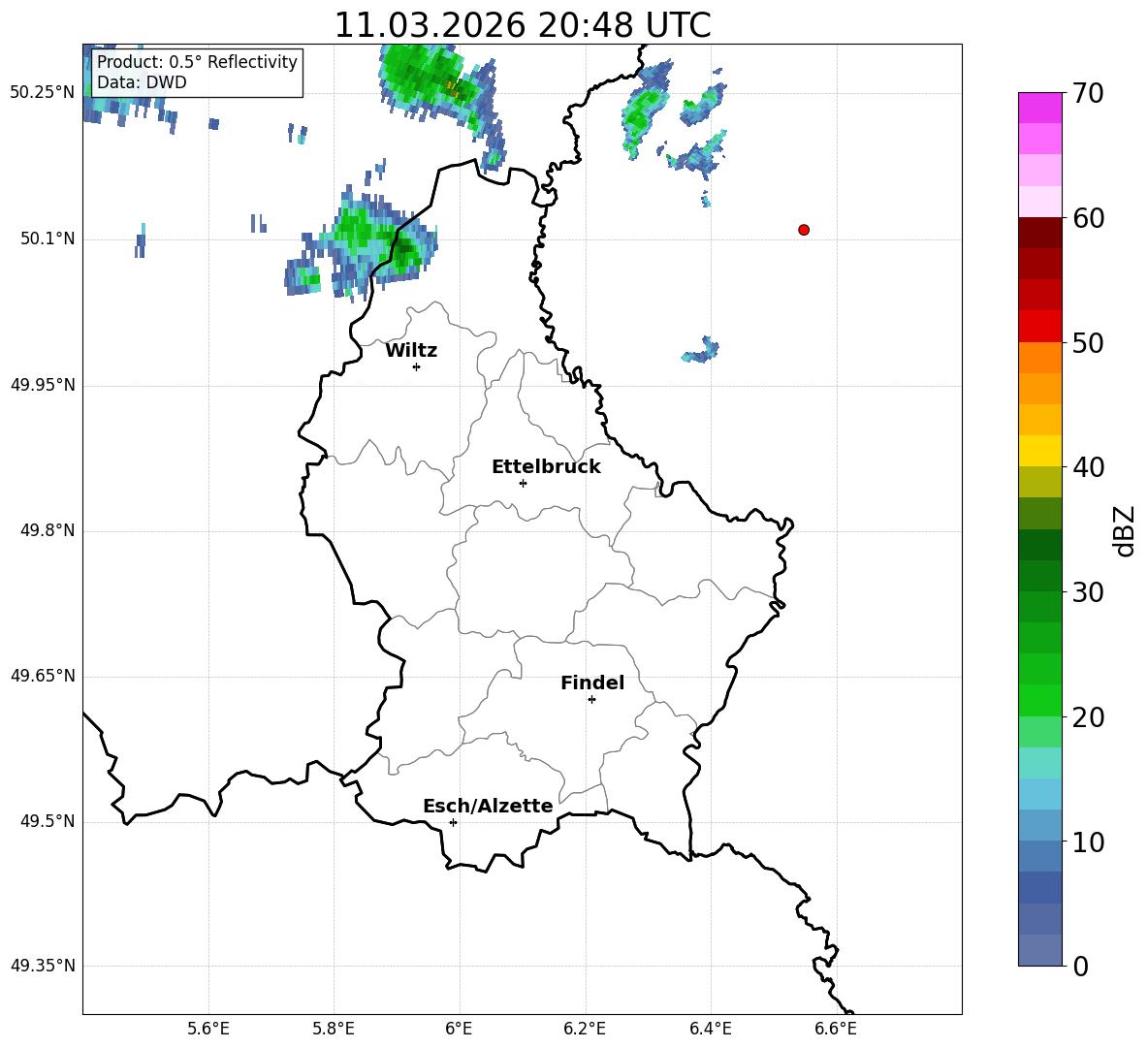Viewport: 1148px width, 1048px height.
Task: Click the 50 tick label on colorbar
Action: pyautogui.click(x=1088, y=343)
